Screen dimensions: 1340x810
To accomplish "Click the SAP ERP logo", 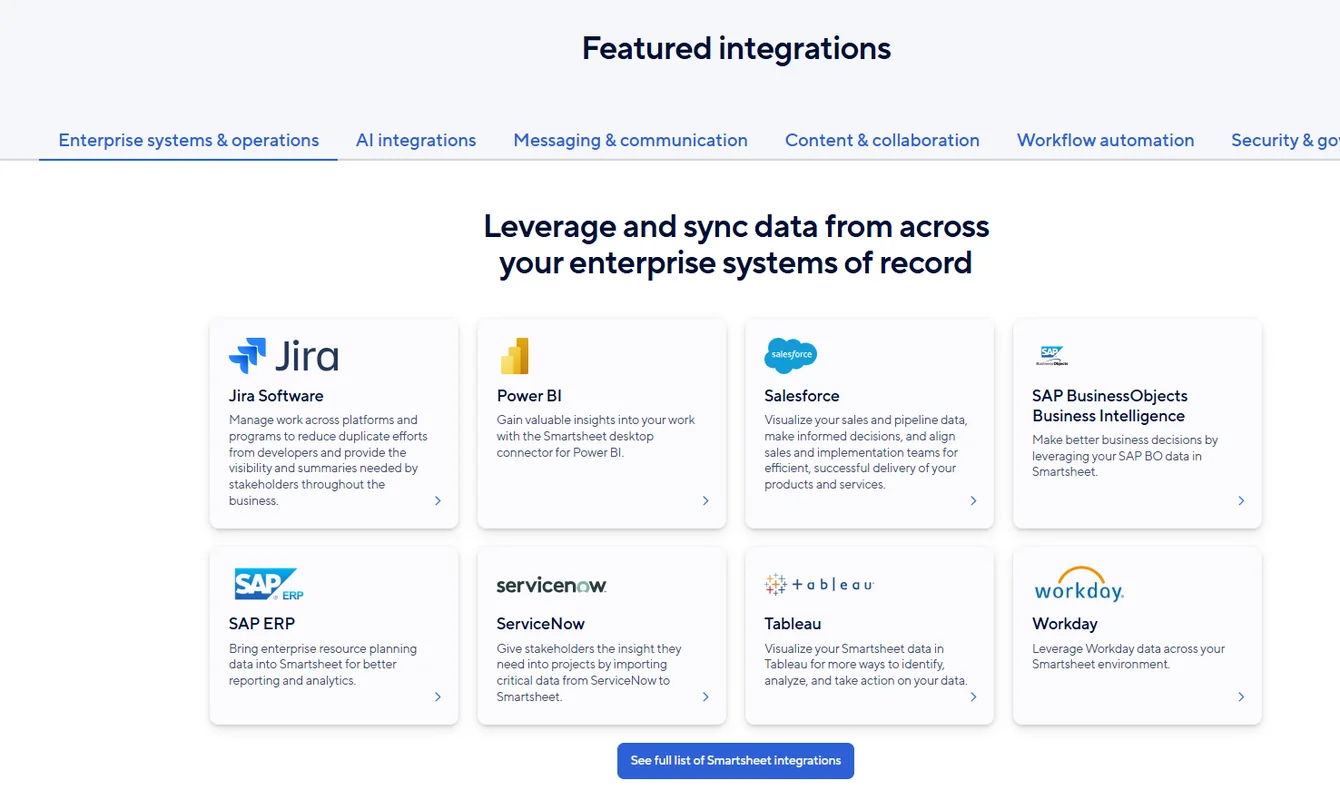I will tap(268, 584).
